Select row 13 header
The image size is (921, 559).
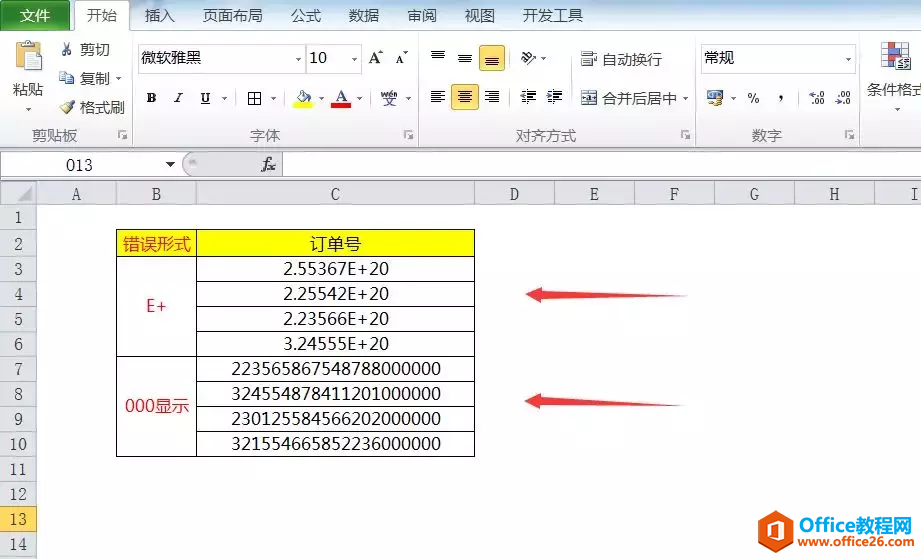click(18, 519)
